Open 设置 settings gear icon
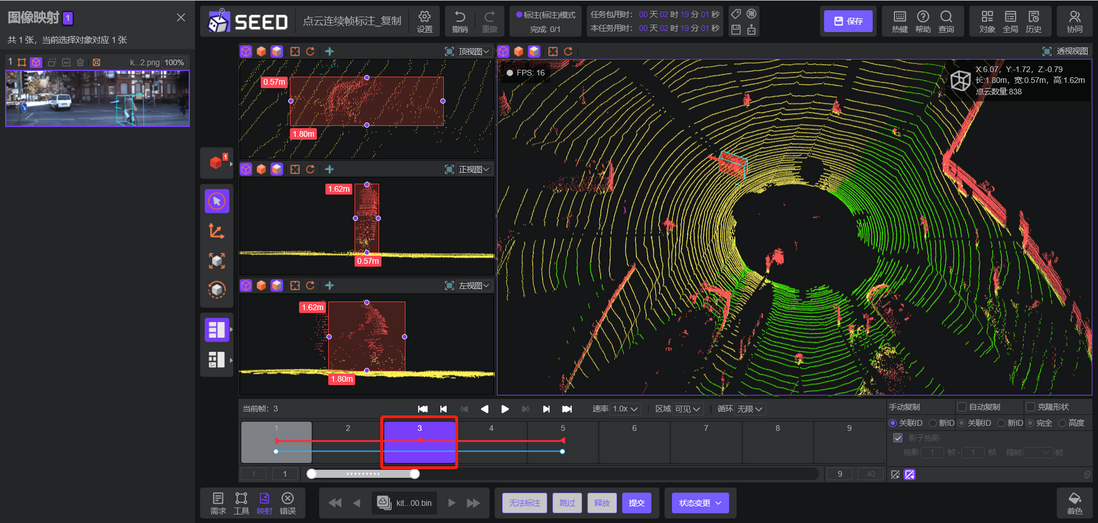The height and width of the screenshot is (523, 1098). point(424,21)
